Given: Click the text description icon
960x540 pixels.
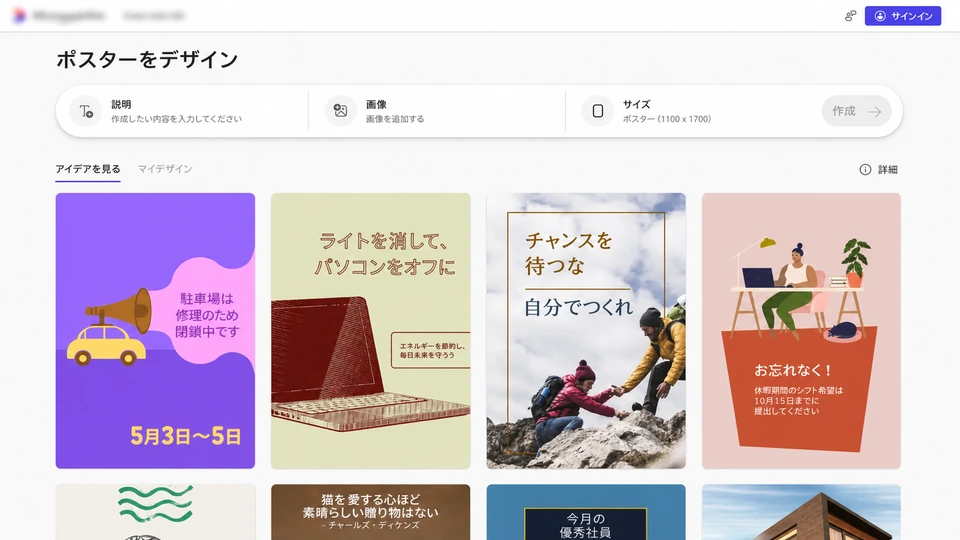Looking at the screenshot, I should click(x=86, y=111).
